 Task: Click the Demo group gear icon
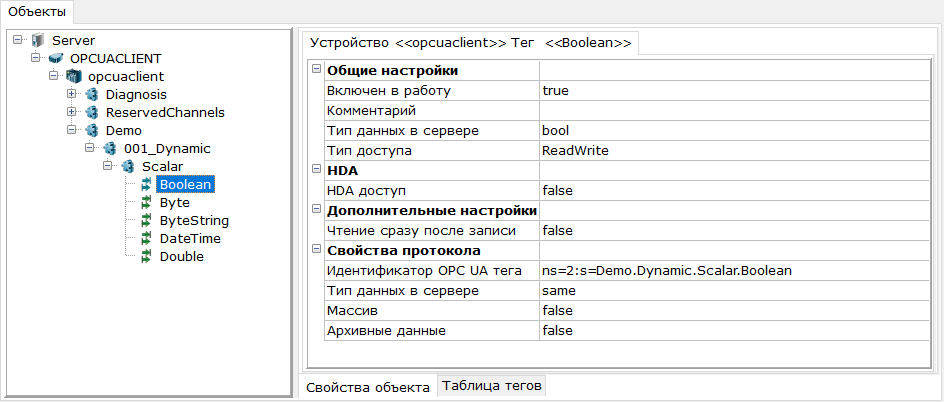91,131
